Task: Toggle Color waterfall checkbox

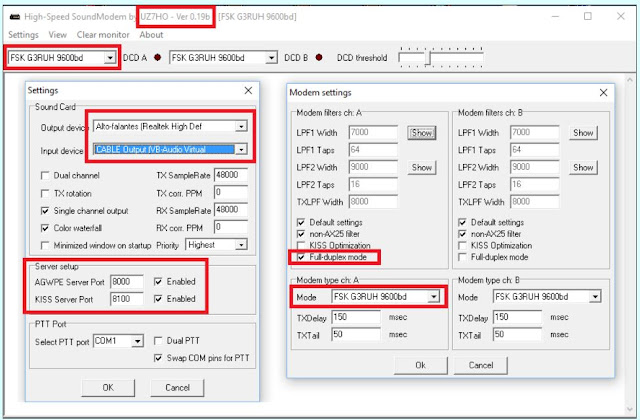Action: click(x=45, y=228)
